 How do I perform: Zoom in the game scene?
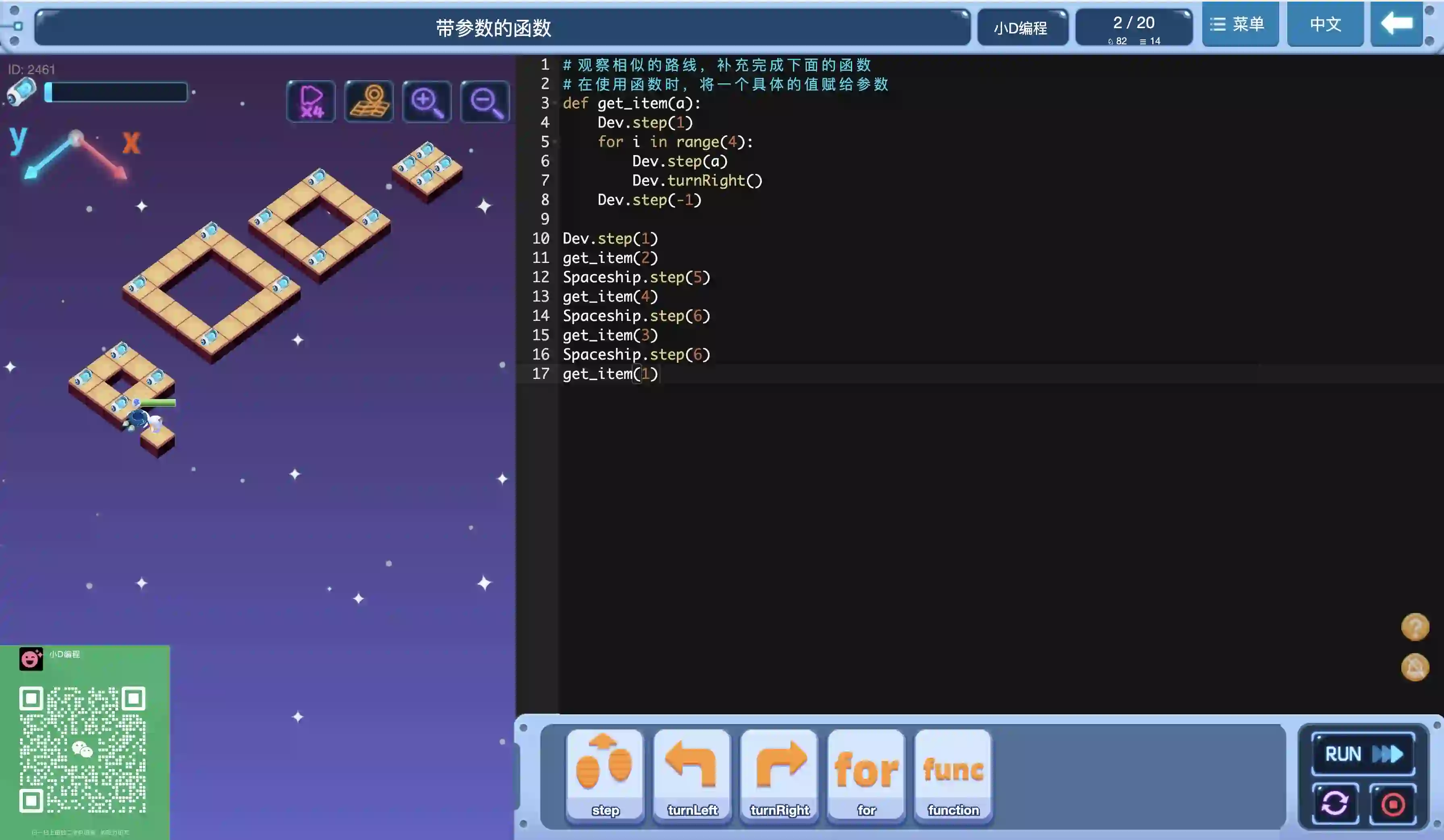tap(426, 102)
